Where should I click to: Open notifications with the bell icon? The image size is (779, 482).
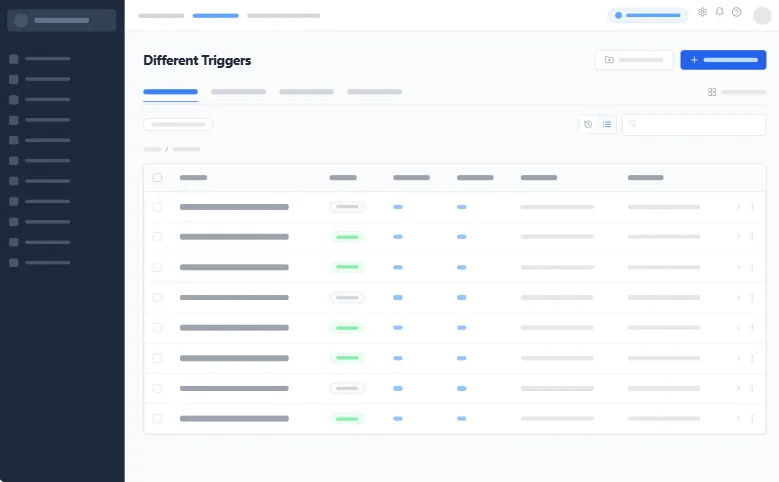point(719,12)
